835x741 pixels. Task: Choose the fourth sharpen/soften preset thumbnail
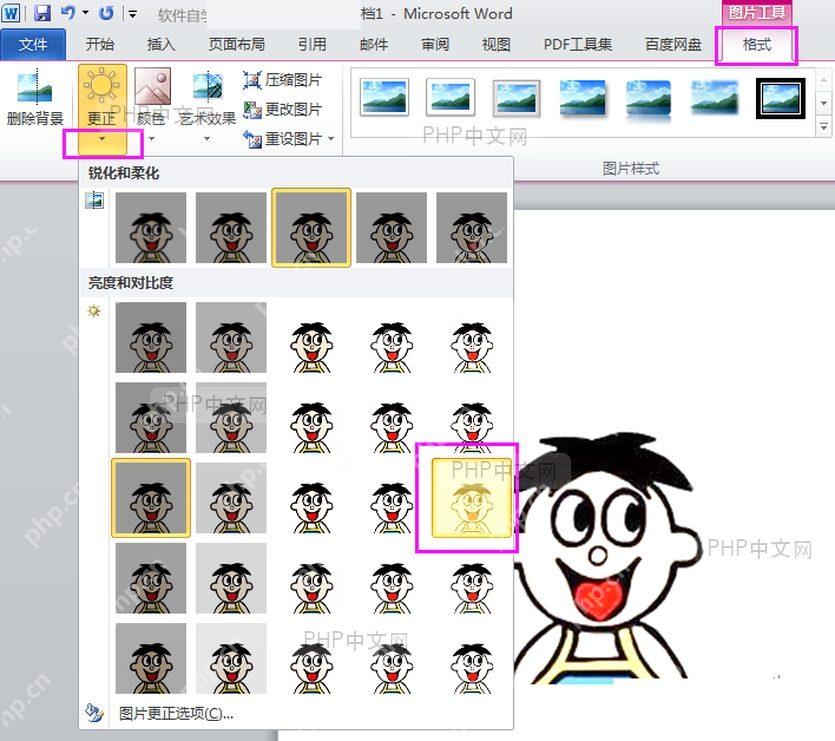pos(391,227)
